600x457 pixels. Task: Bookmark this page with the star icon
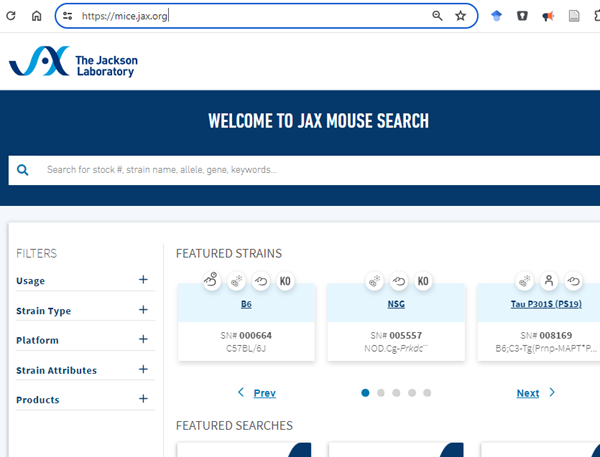(460, 16)
